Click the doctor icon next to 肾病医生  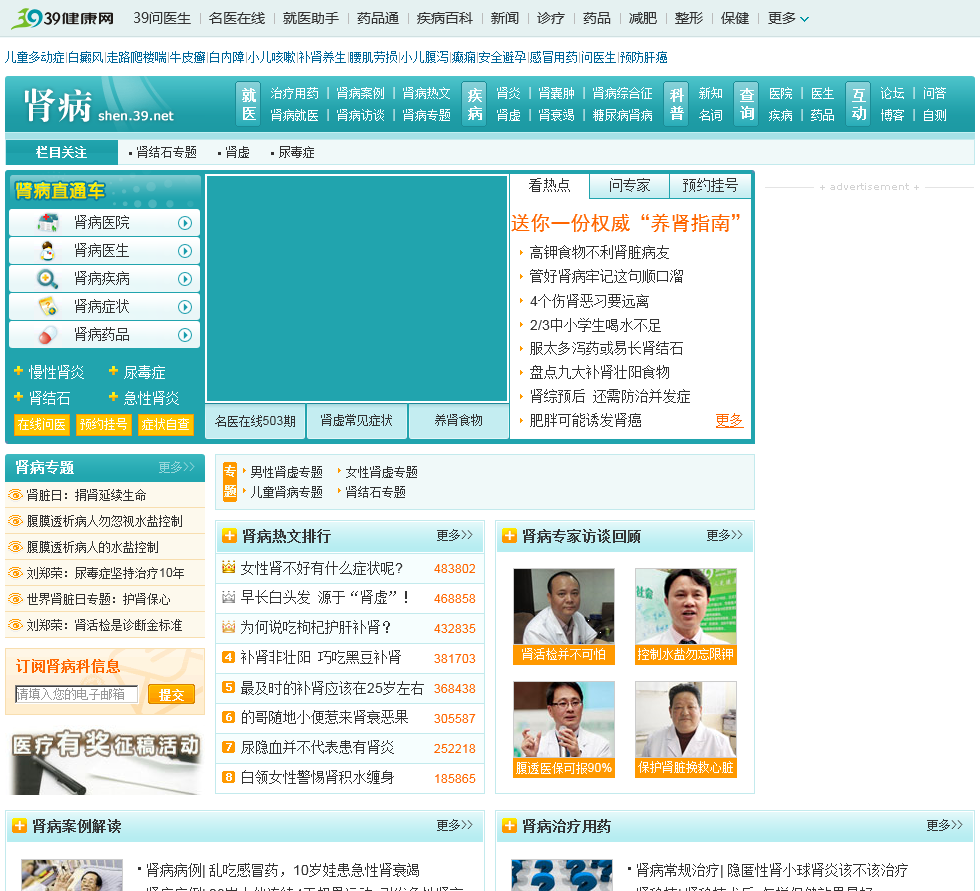click(48, 251)
